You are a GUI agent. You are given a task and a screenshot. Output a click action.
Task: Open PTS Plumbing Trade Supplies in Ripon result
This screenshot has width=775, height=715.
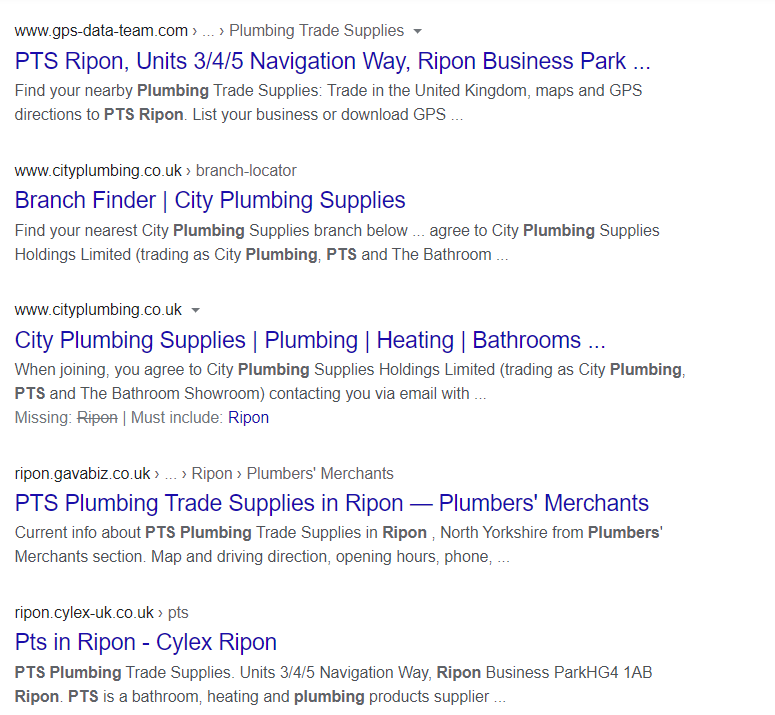(x=332, y=503)
